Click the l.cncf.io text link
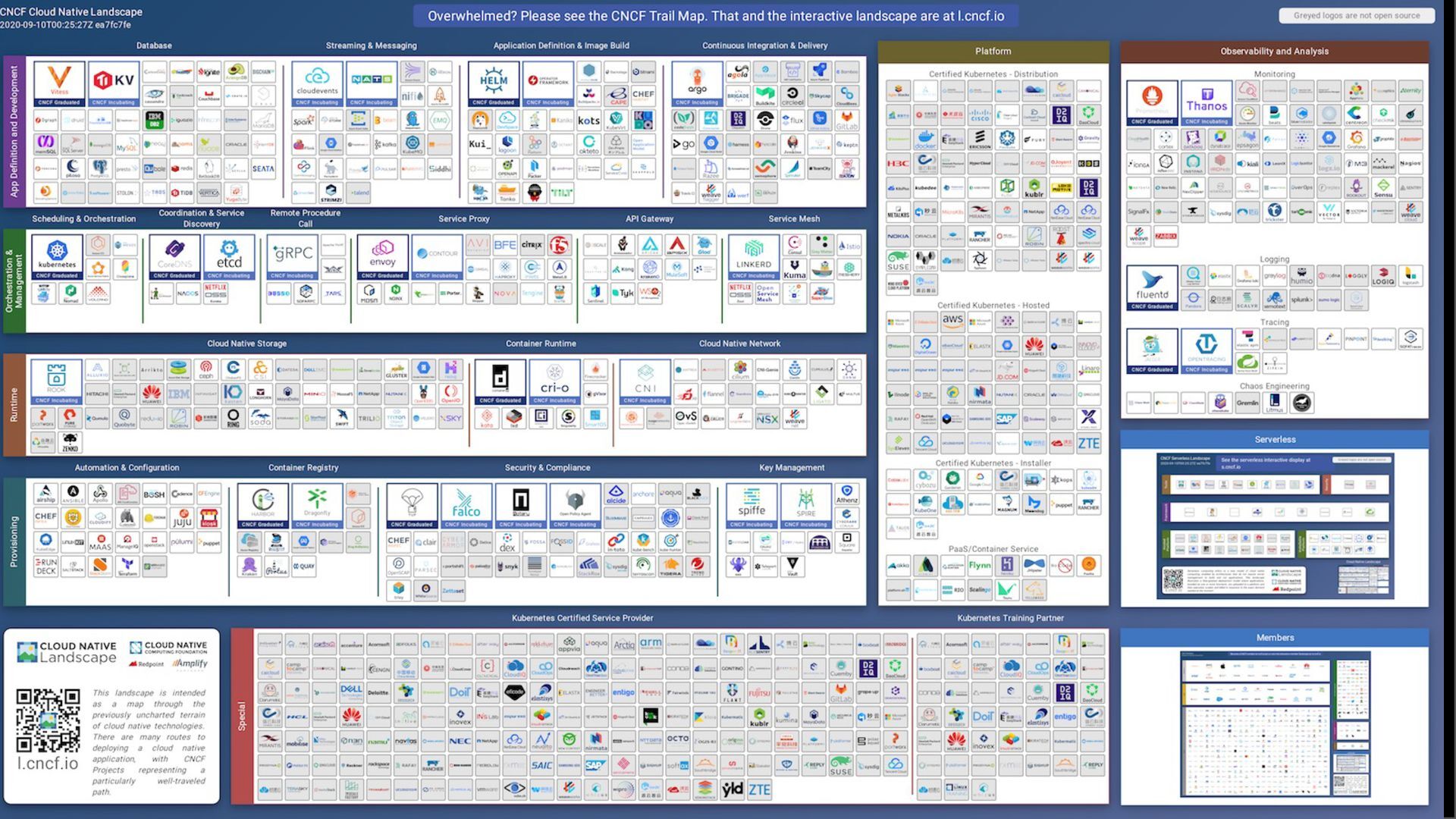Viewport: 1456px width, 819px height. [x=48, y=764]
